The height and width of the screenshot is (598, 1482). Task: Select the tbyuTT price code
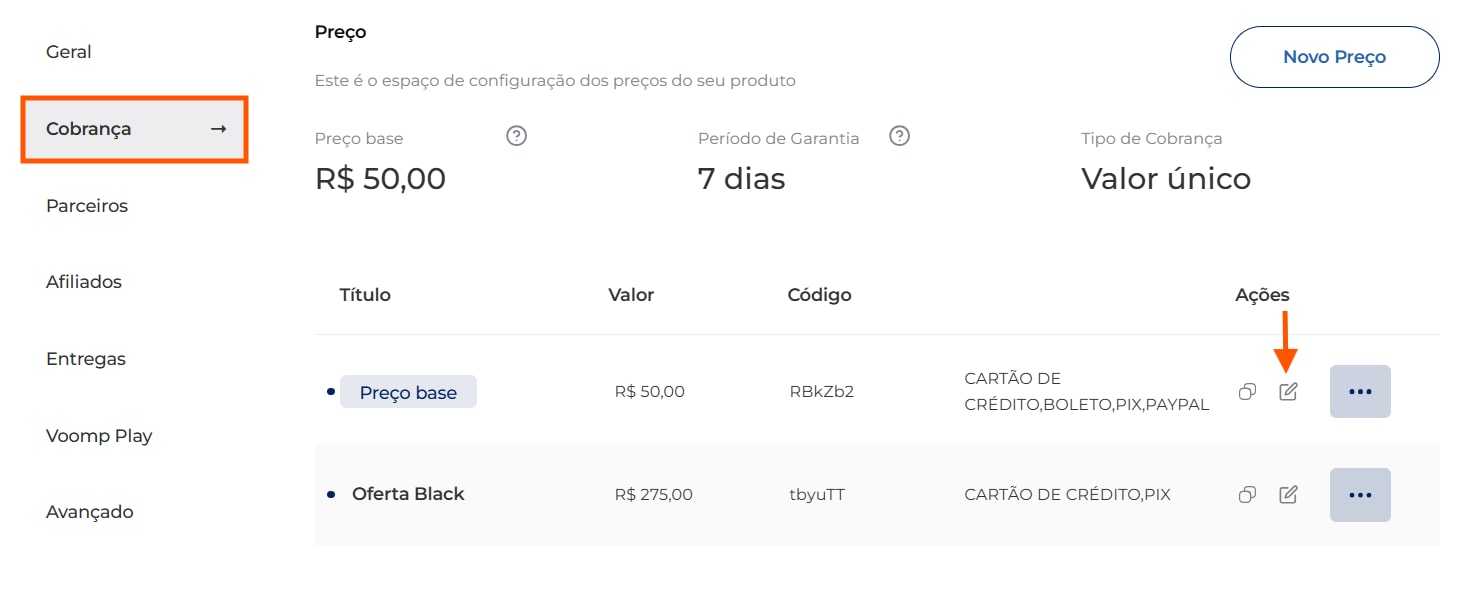pyautogui.click(x=816, y=494)
